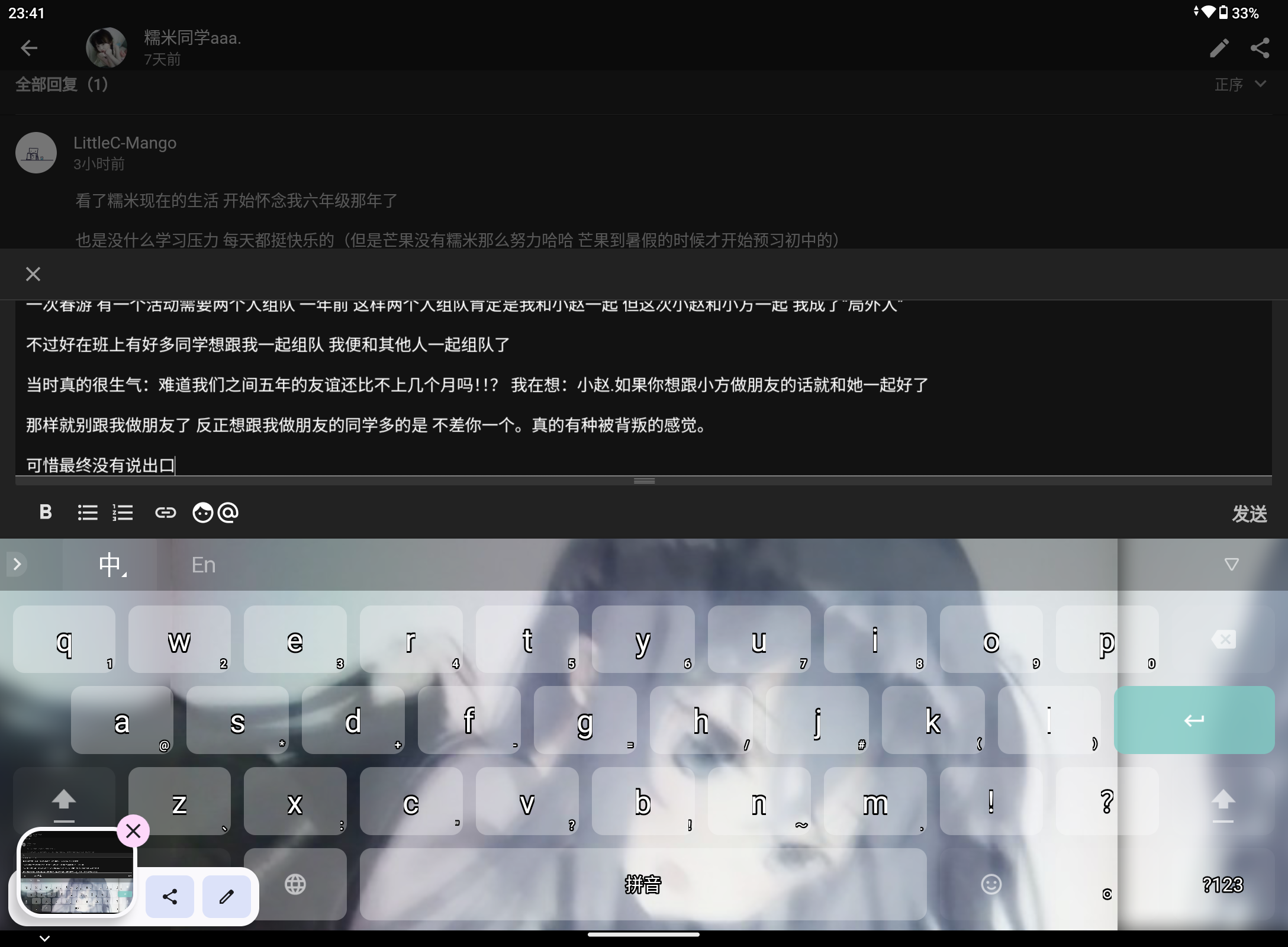This screenshot has height=947, width=1288.
Task: Tap the teal enter key
Action: (x=1194, y=720)
